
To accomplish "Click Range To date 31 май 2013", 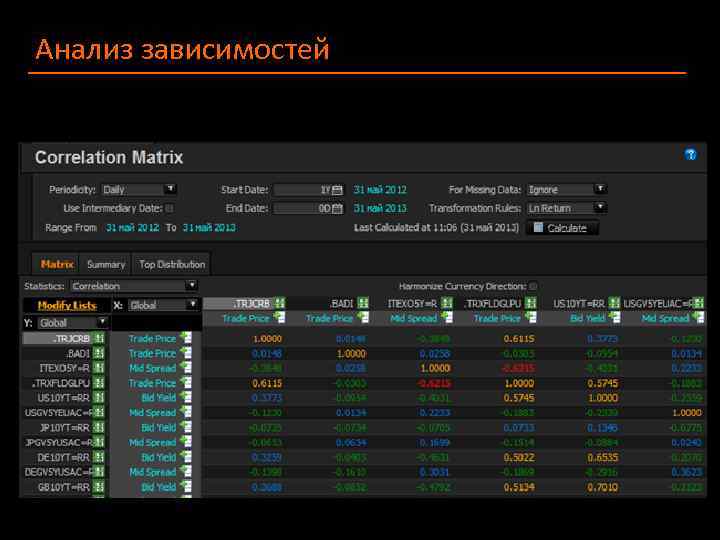I will pyautogui.click(x=209, y=228).
